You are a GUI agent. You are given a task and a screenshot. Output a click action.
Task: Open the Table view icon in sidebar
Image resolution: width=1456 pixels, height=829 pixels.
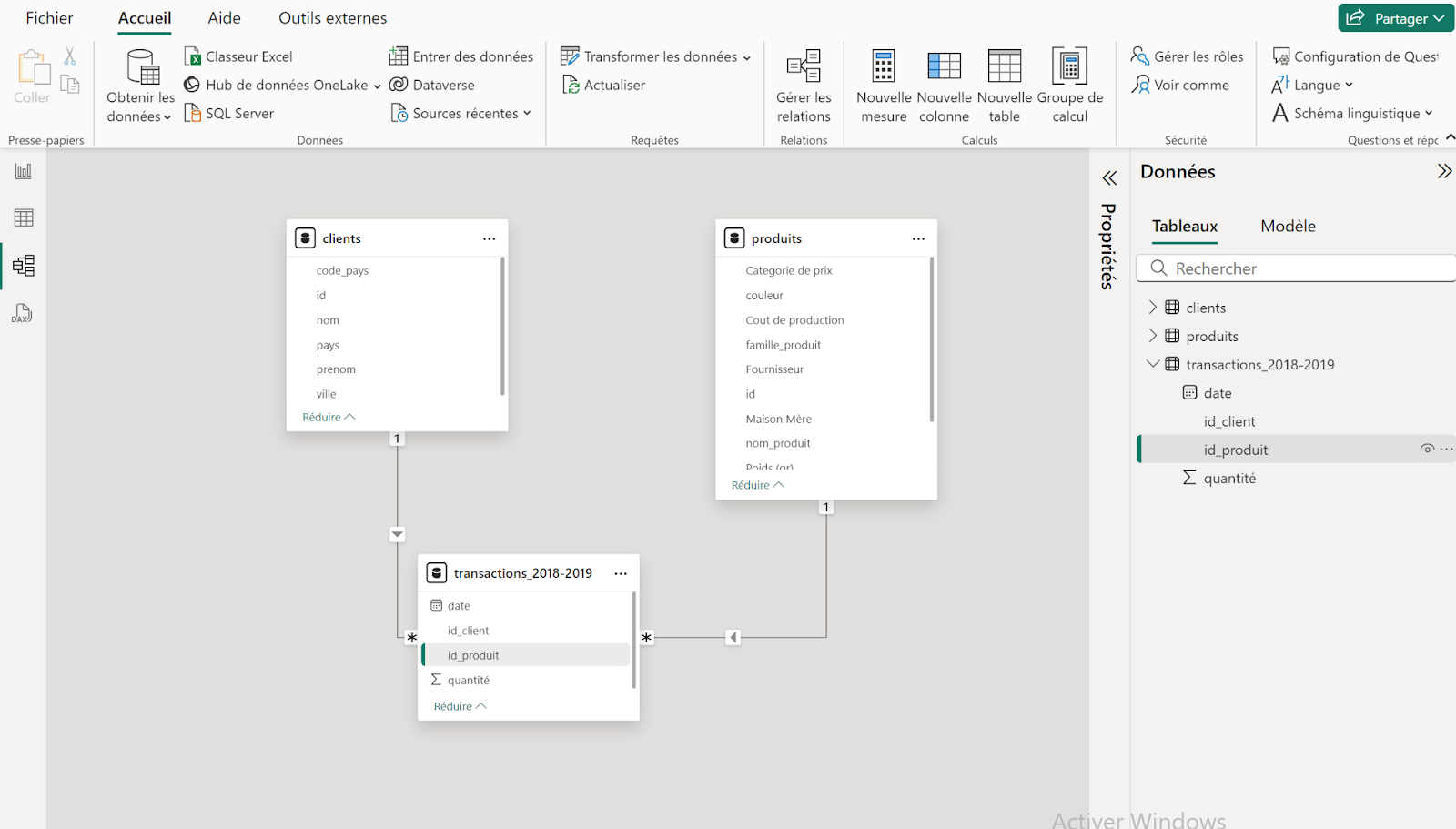(24, 218)
